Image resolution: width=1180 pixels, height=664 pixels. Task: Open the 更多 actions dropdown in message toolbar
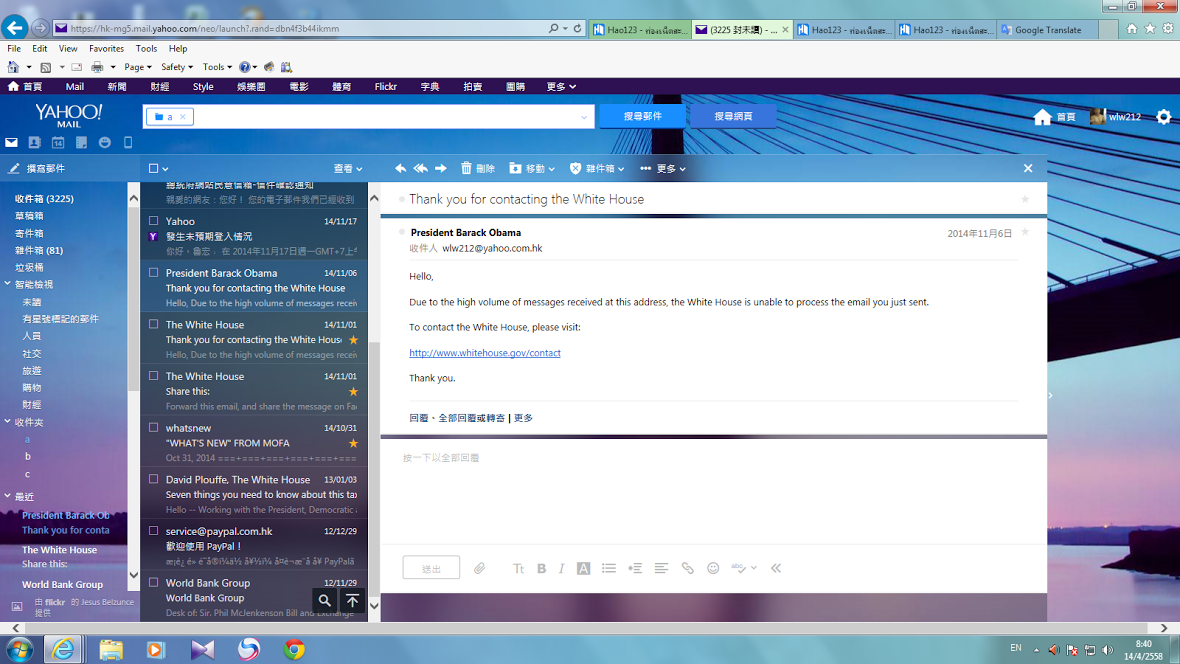click(x=663, y=169)
